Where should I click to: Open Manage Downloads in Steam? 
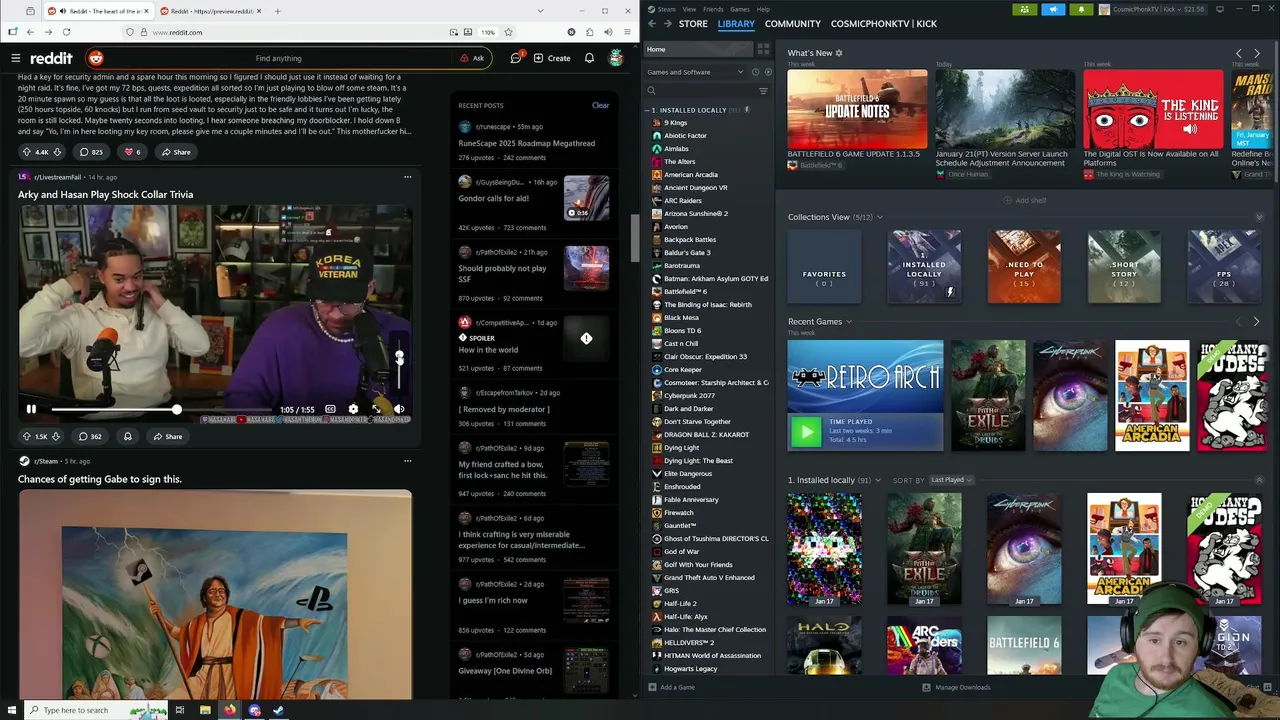tap(956, 687)
